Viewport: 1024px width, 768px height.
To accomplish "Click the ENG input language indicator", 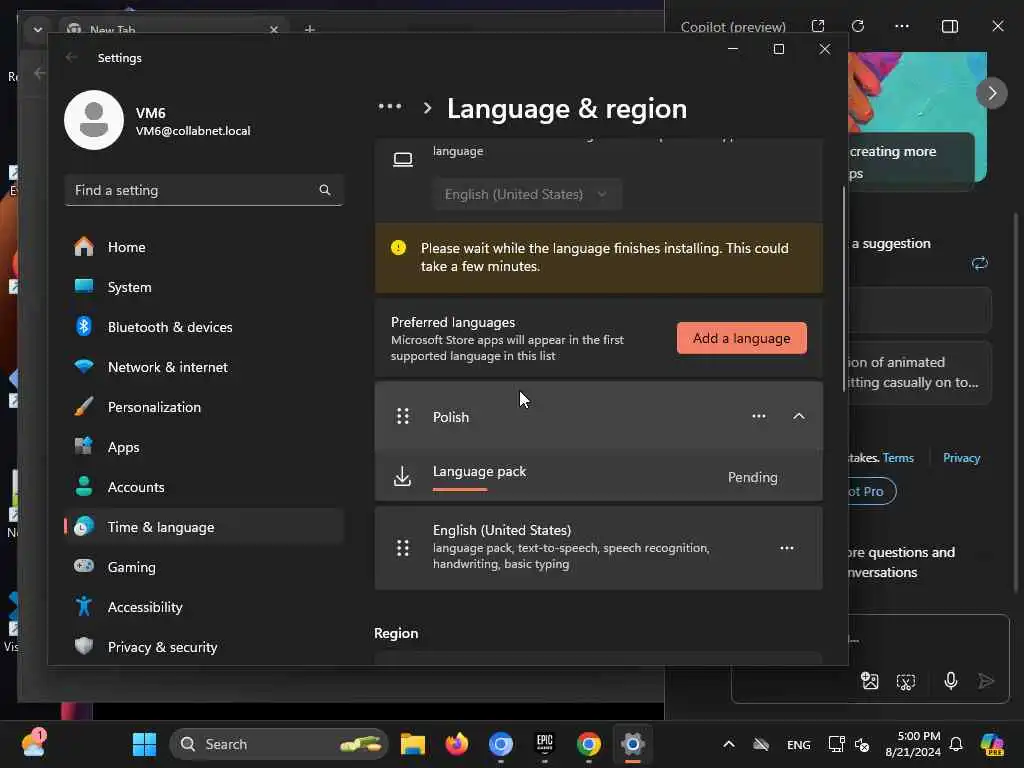I will (x=798, y=744).
